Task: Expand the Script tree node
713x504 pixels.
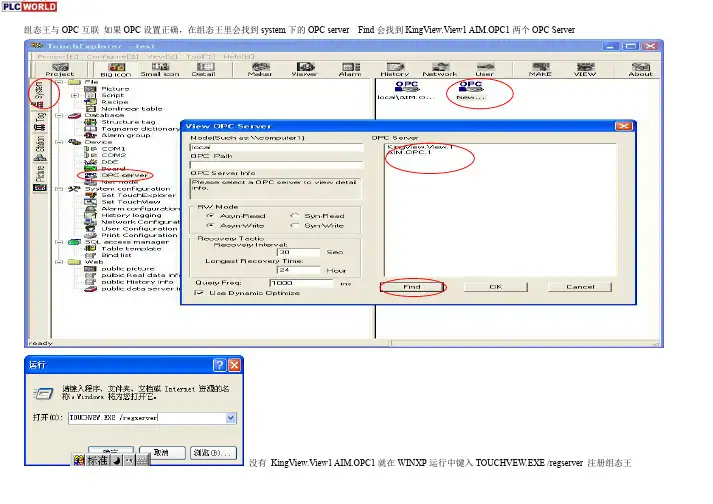Action: pyautogui.click(x=76, y=95)
